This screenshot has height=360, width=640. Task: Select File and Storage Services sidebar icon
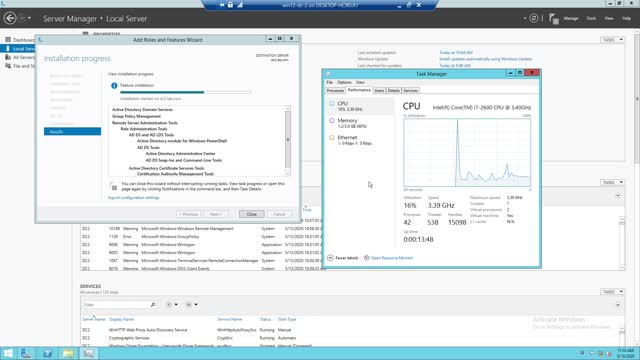click(x=8, y=66)
